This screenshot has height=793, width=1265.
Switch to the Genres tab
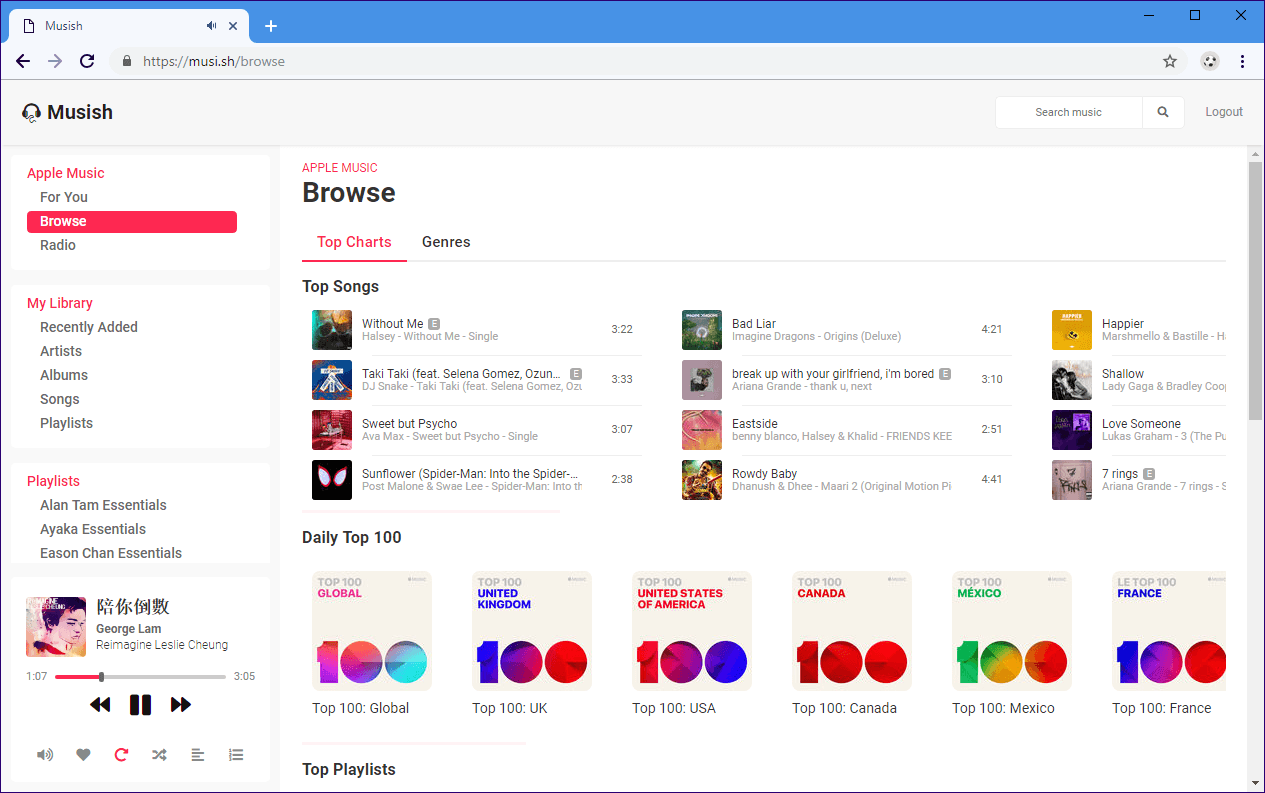coord(446,242)
